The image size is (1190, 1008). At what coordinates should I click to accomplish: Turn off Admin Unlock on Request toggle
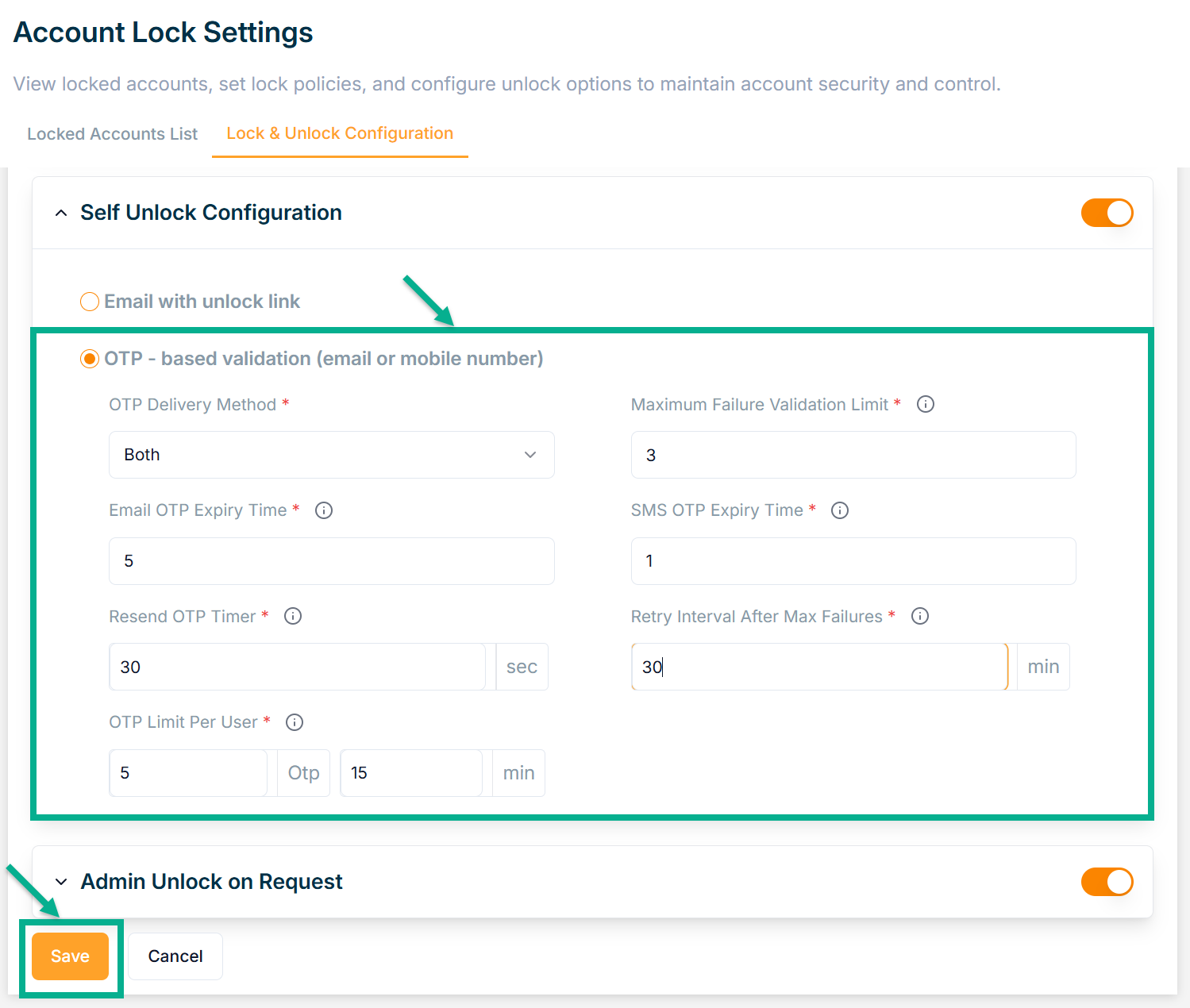pos(1107,882)
